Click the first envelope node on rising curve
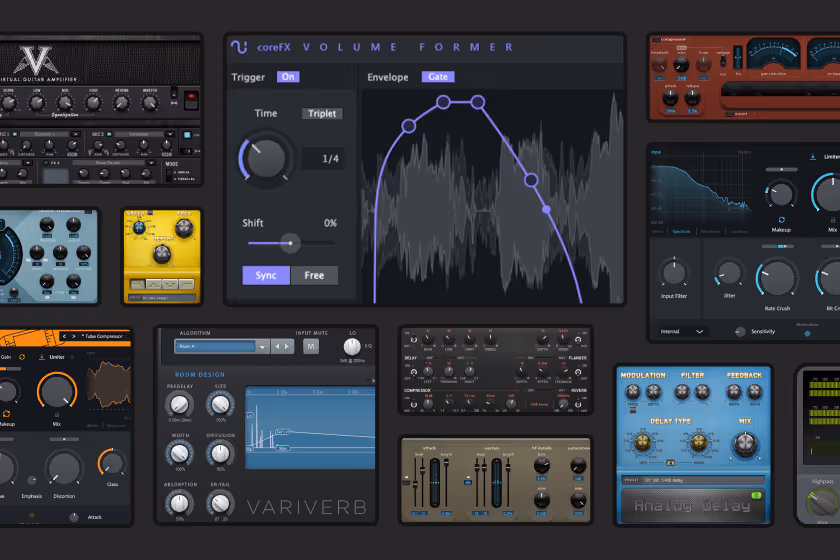 408,126
